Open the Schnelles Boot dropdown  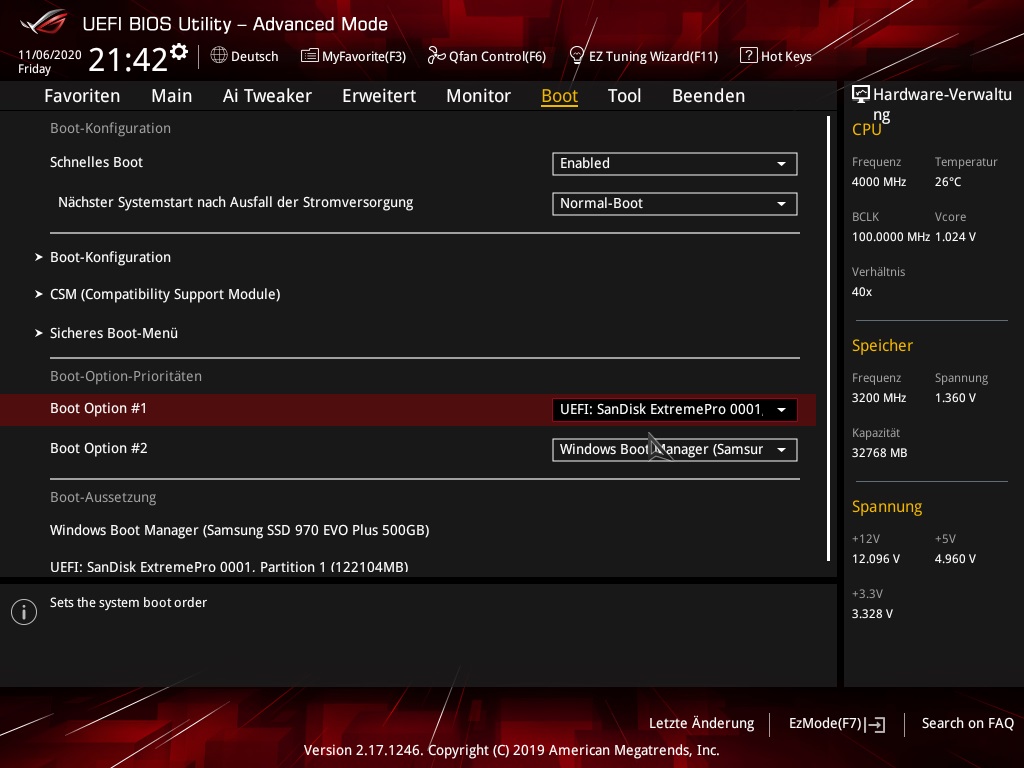(675, 164)
